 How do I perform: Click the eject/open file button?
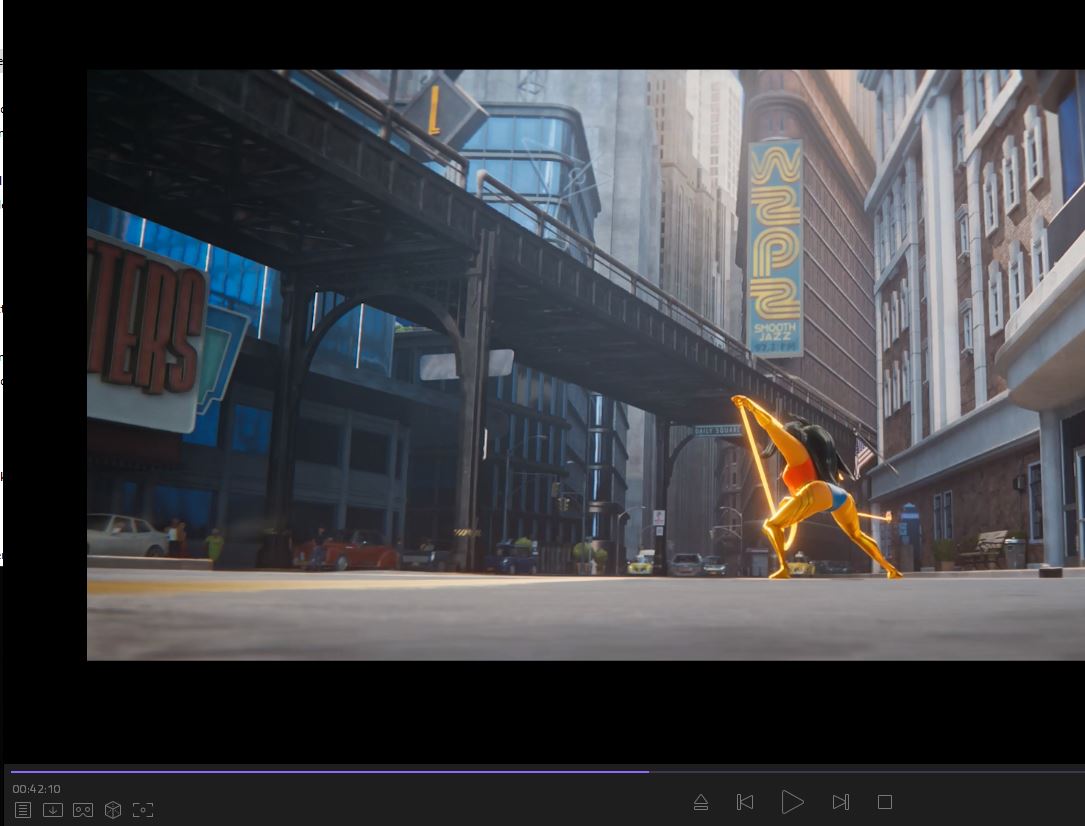pos(701,802)
